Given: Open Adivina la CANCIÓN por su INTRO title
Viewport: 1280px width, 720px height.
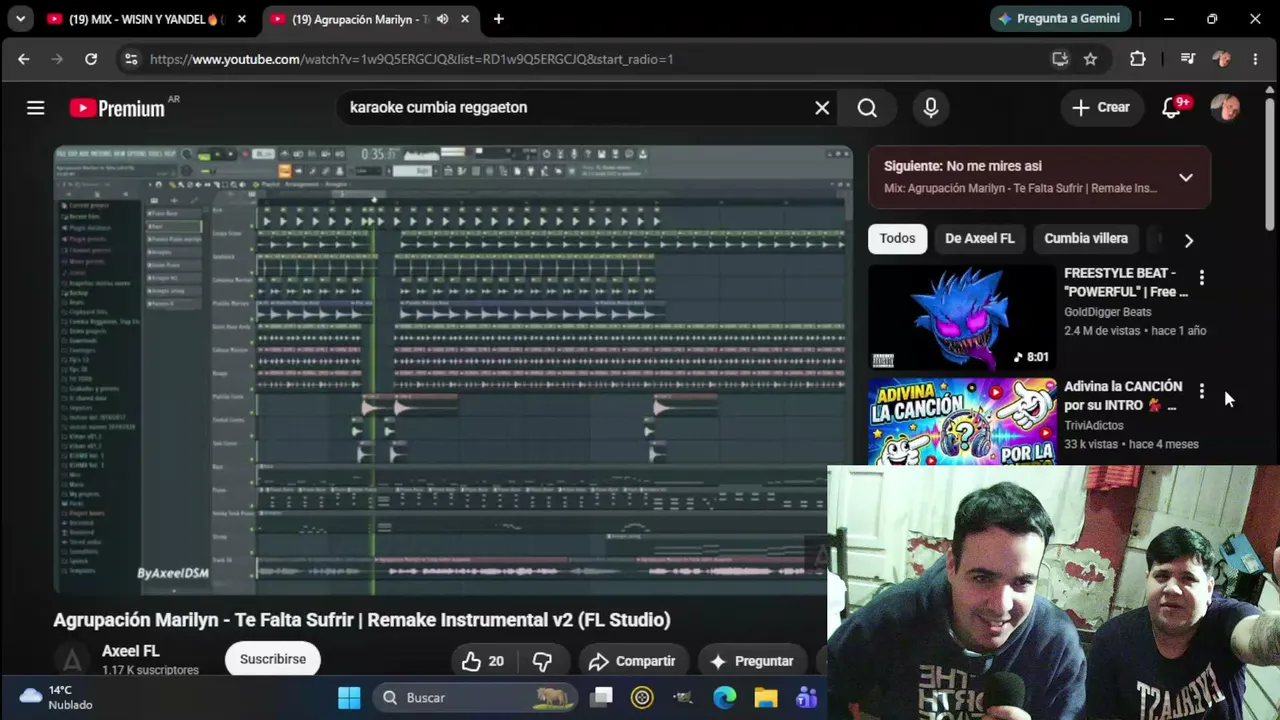Looking at the screenshot, I should (1123, 396).
